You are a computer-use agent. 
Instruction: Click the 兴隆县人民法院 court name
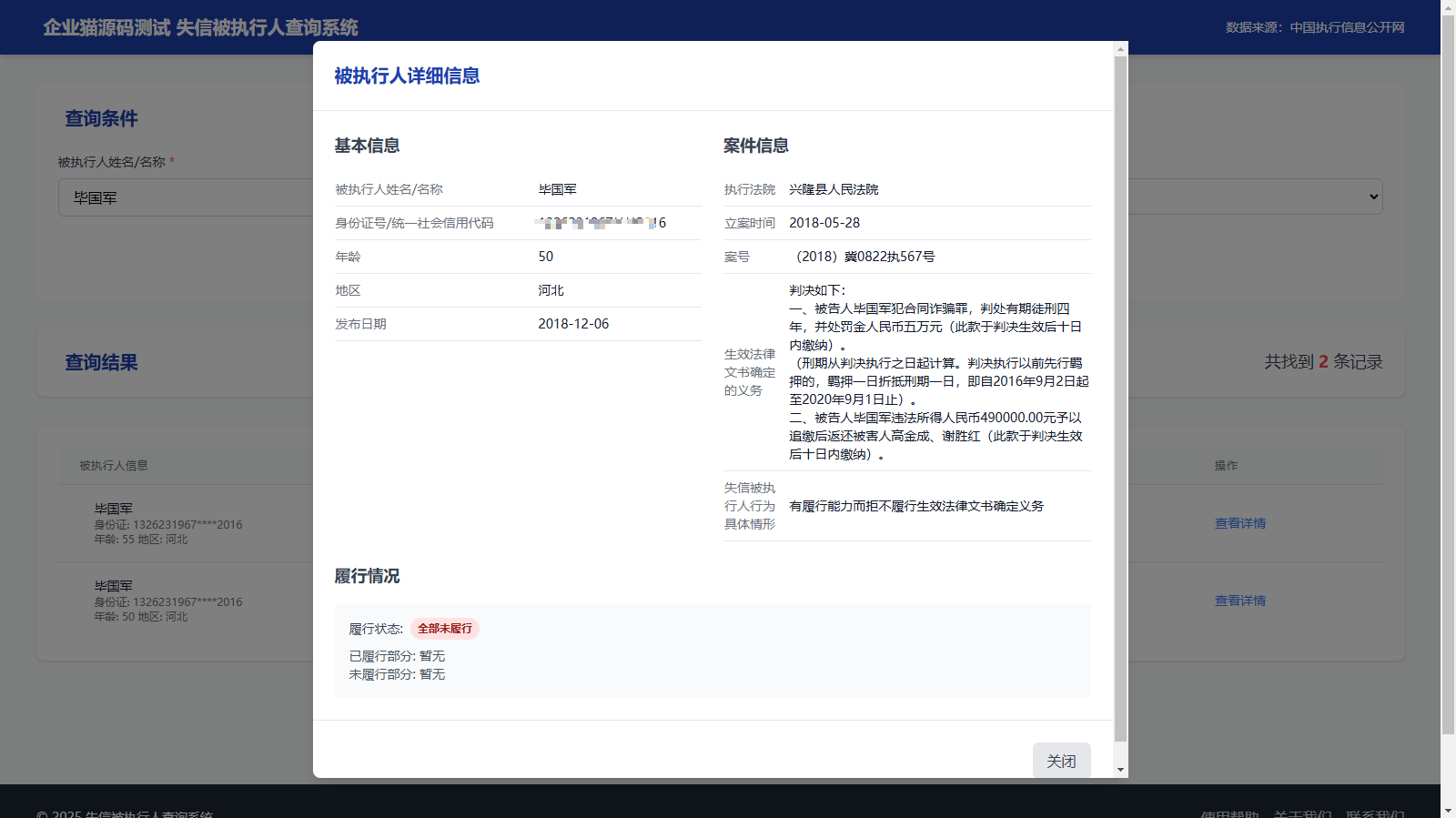(x=834, y=189)
